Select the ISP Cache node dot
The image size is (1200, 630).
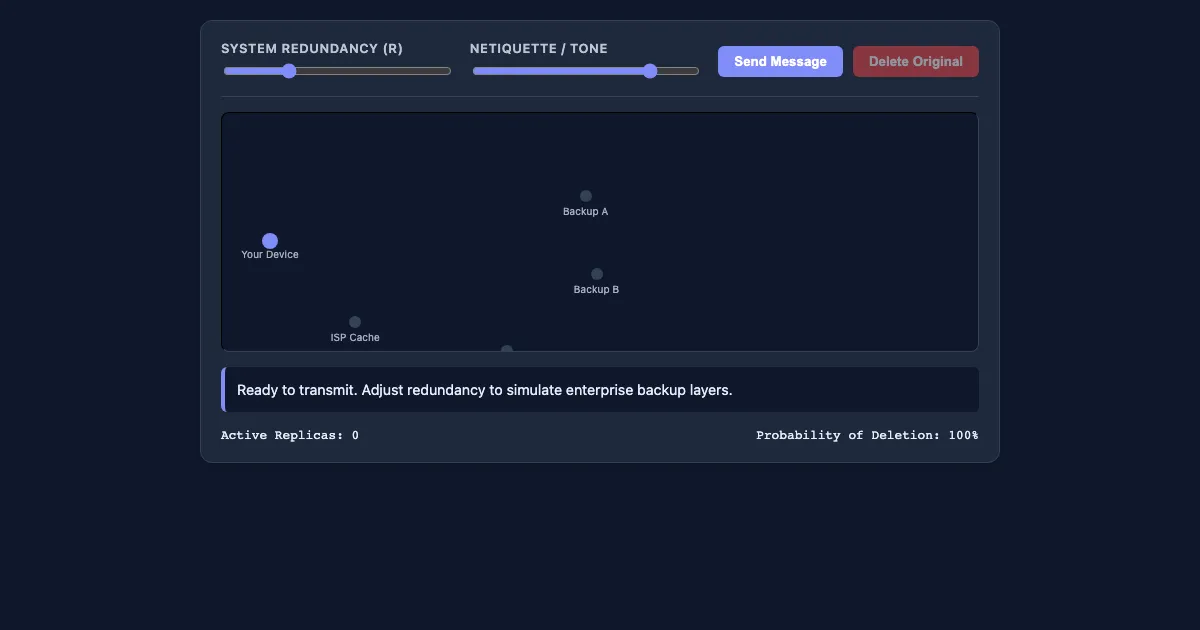point(355,322)
